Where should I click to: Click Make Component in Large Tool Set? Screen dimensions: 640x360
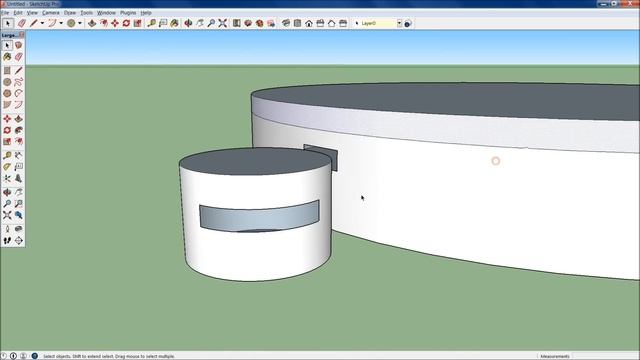point(18,45)
